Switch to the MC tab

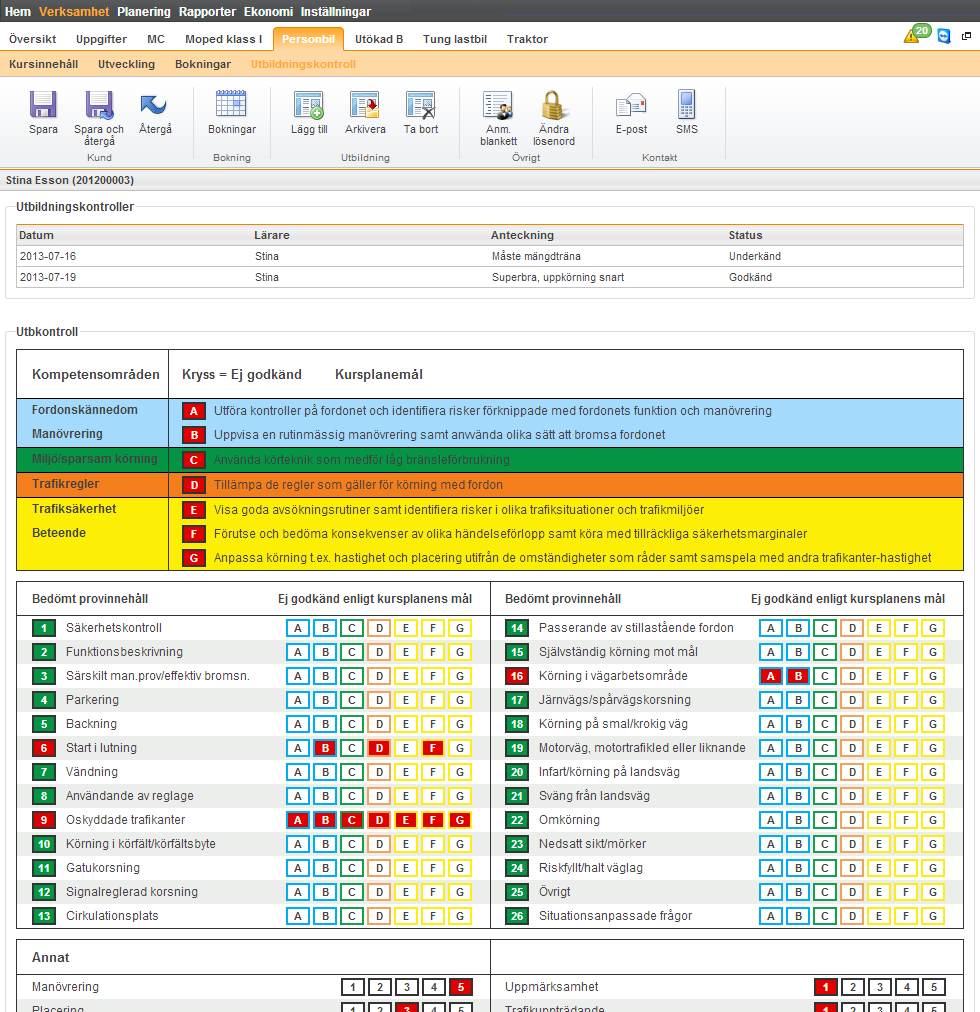(x=156, y=39)
